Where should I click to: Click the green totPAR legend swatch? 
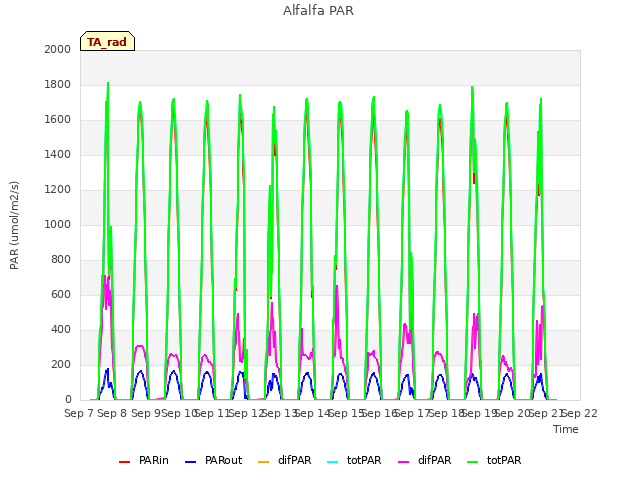[x=473, y=462]
